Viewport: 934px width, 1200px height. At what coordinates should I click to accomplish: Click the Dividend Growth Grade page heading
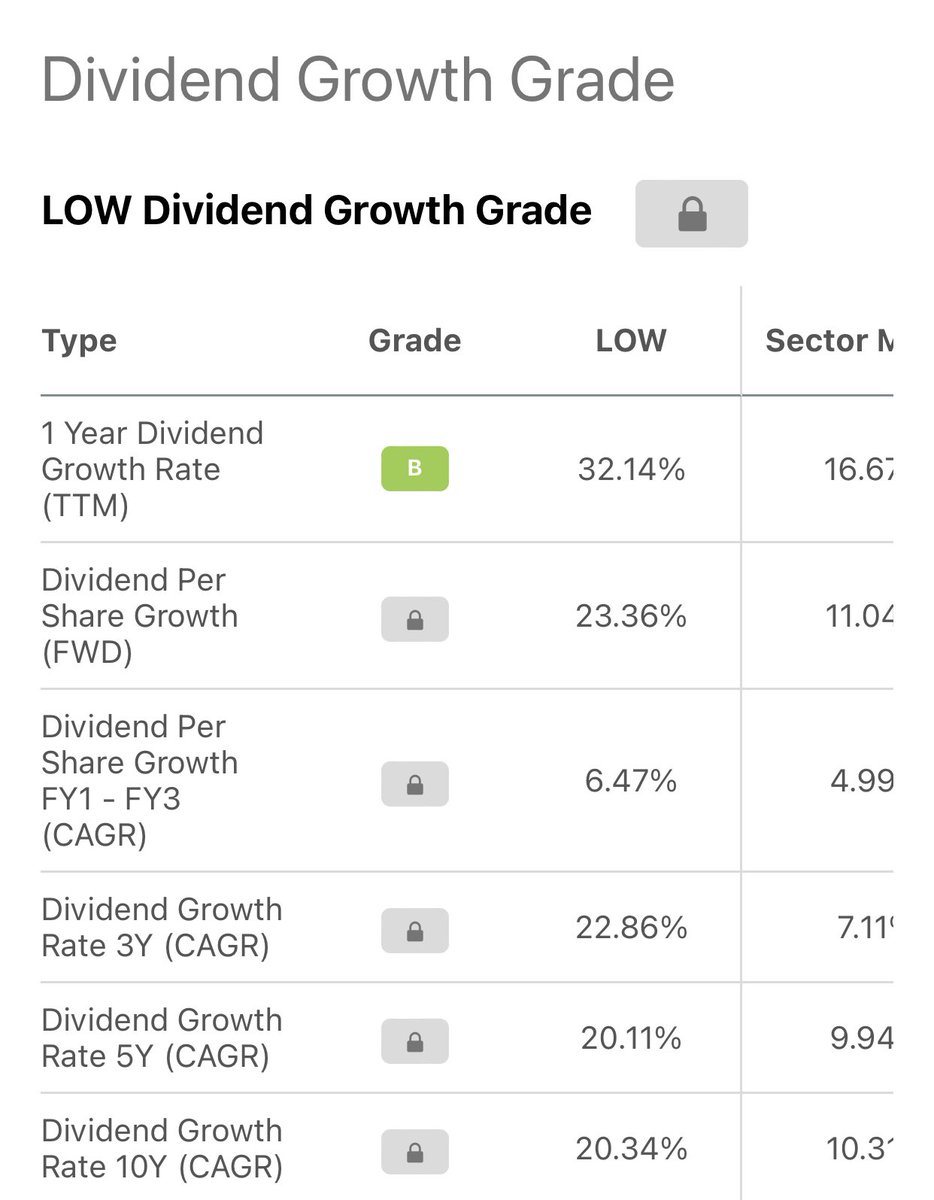point(358,82)
